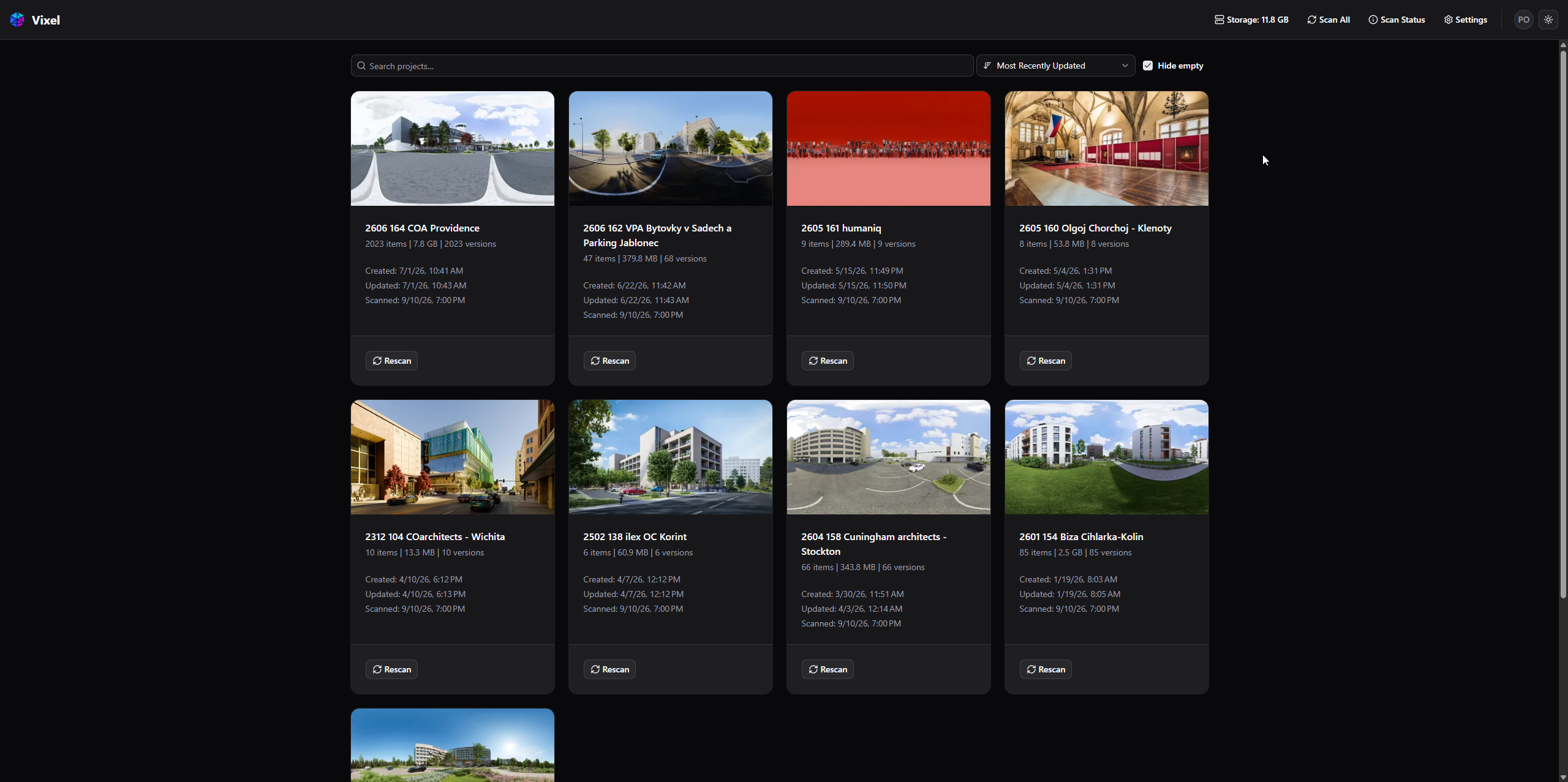
Task: Rescan 2606 164 COA Providence project
Action: pyautogui.click(x=391, y=361)
